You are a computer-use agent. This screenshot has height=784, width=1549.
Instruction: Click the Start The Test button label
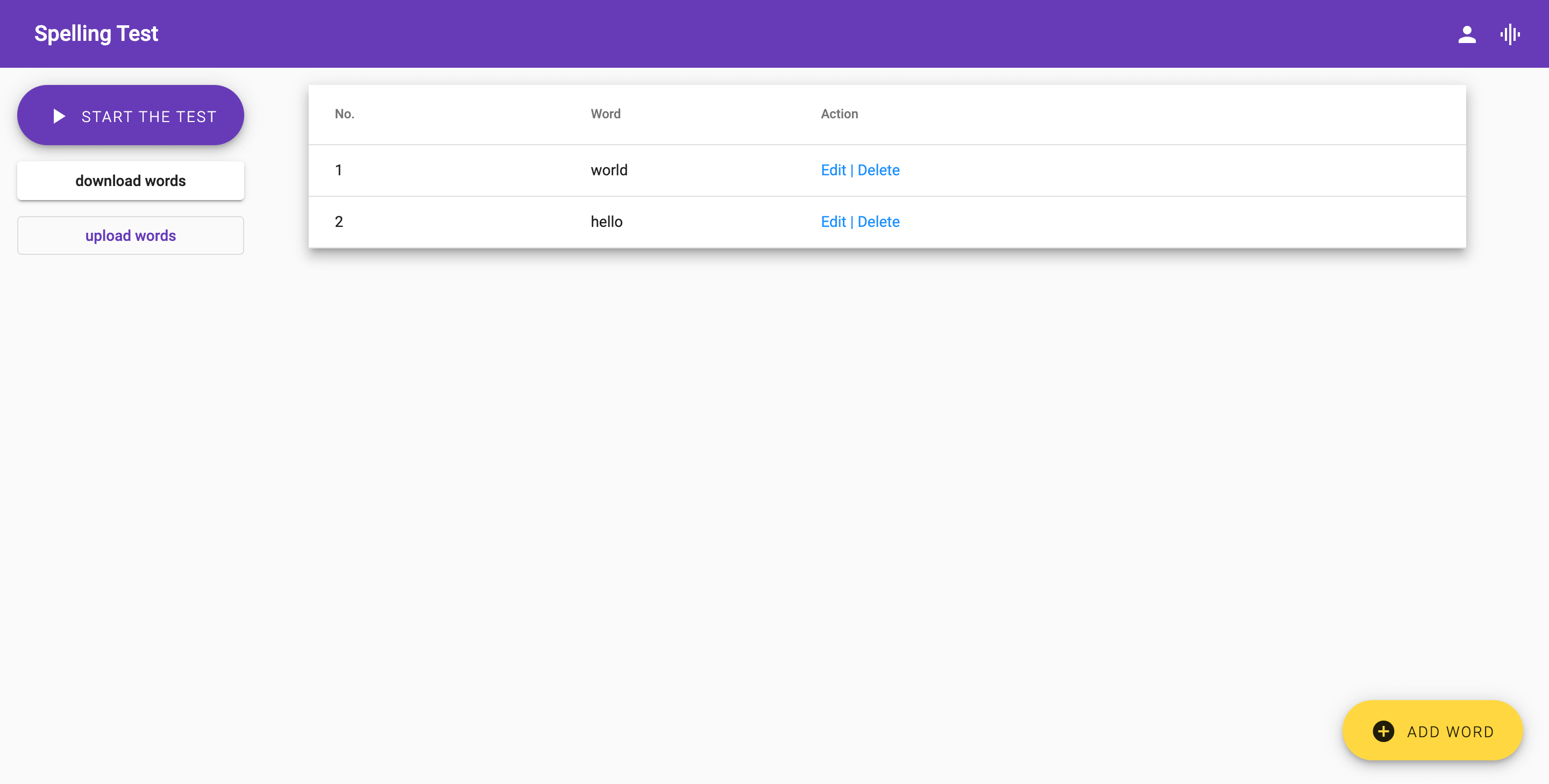[x=148, y=116]
